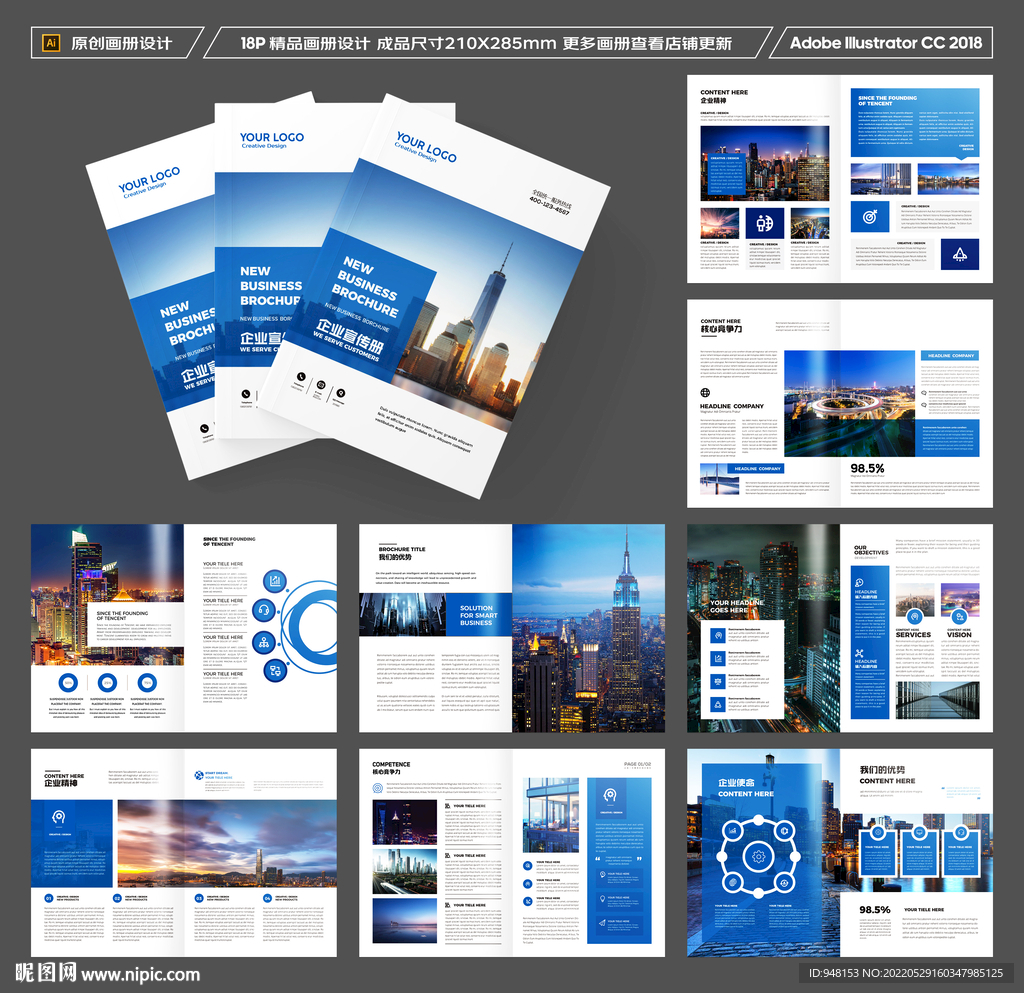
Task: Click the paper plane icon in blue column
Action: pyautogui.click(x=602, y=922)
